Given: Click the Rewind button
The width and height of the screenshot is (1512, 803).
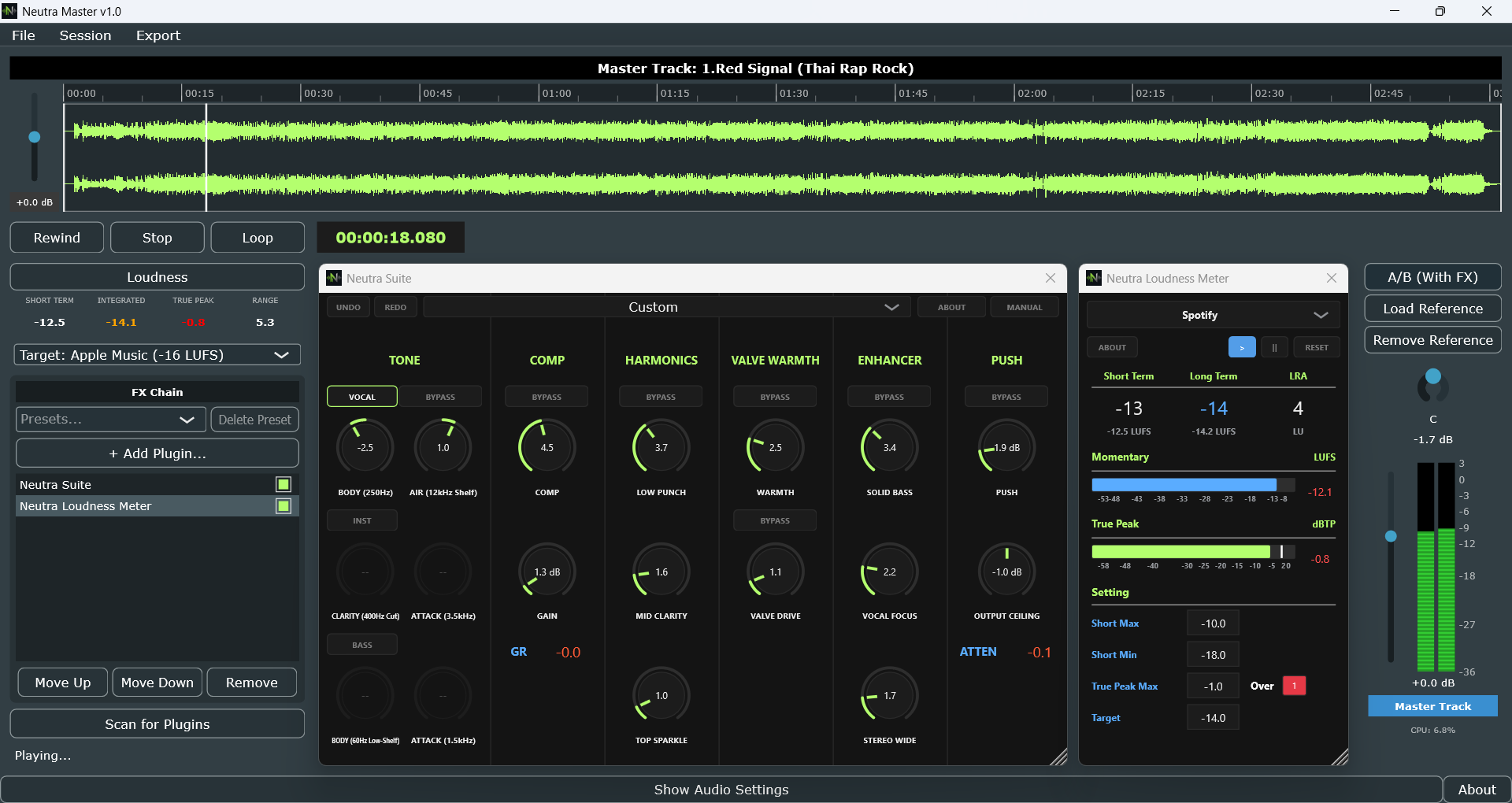Looking at the screenshot, I should click(x=57, y=238).
